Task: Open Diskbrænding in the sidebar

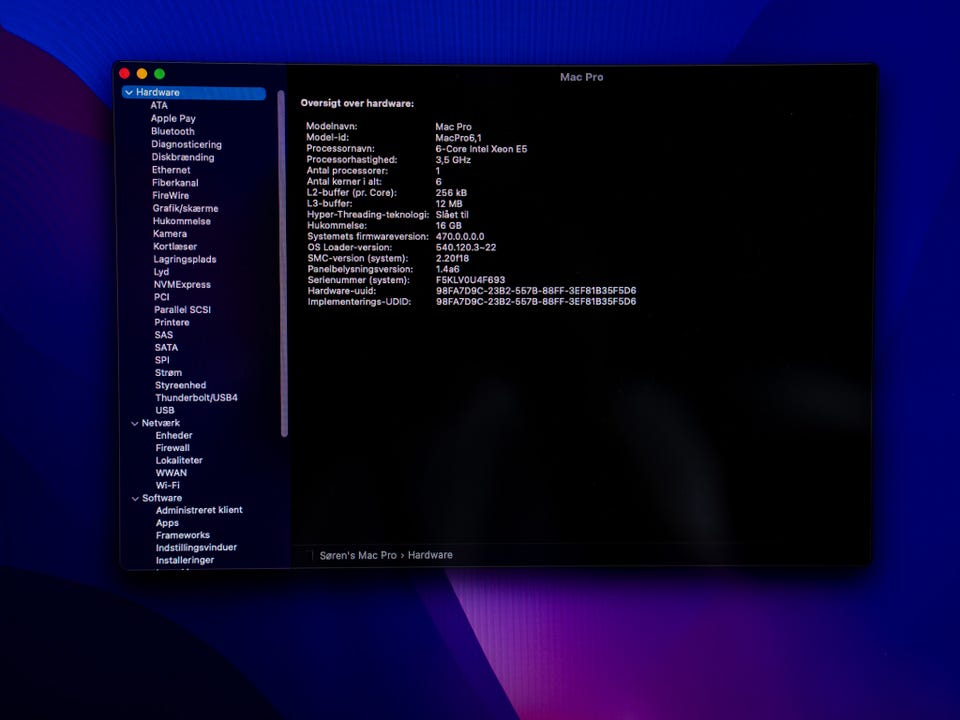Action: 182,157
